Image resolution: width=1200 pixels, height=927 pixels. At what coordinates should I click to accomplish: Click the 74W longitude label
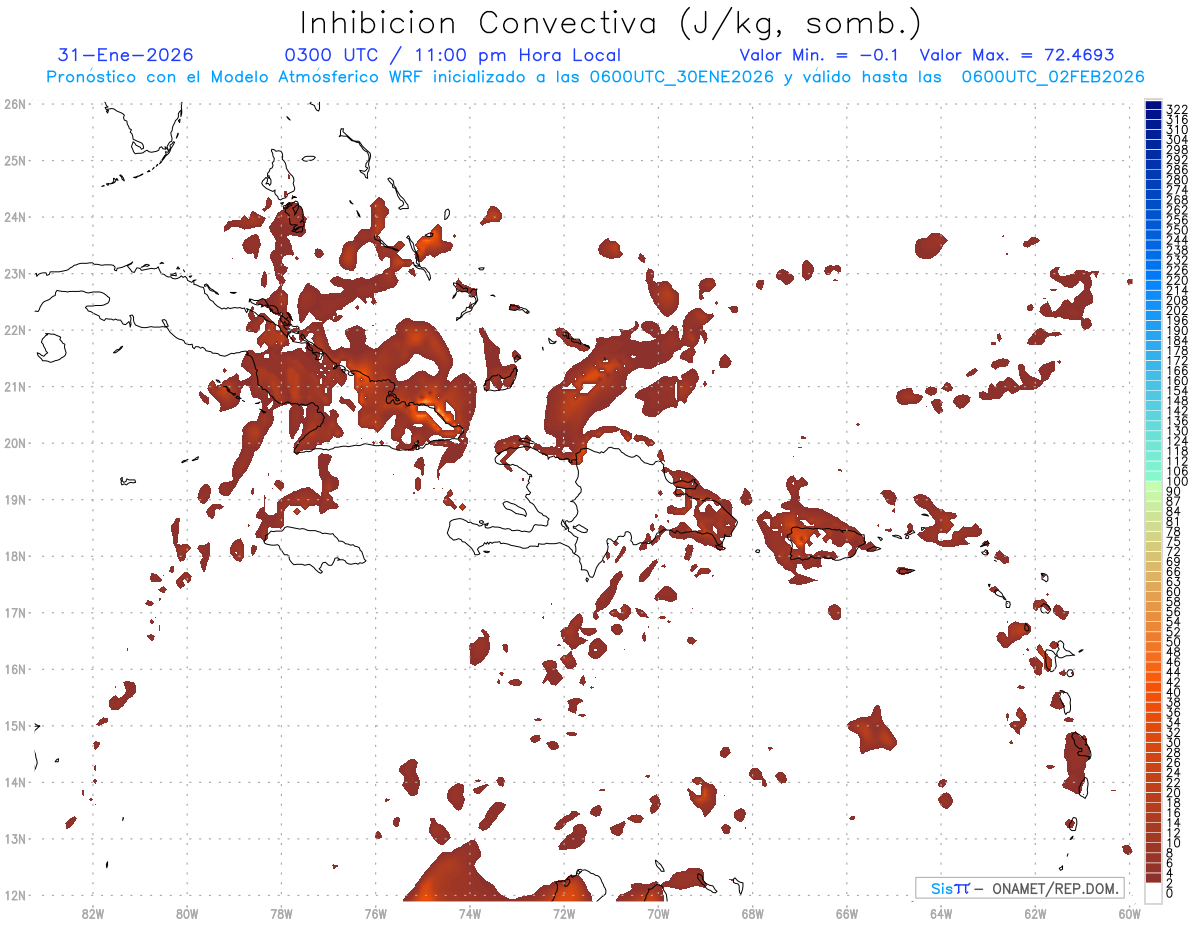click(x=470, y=913)
